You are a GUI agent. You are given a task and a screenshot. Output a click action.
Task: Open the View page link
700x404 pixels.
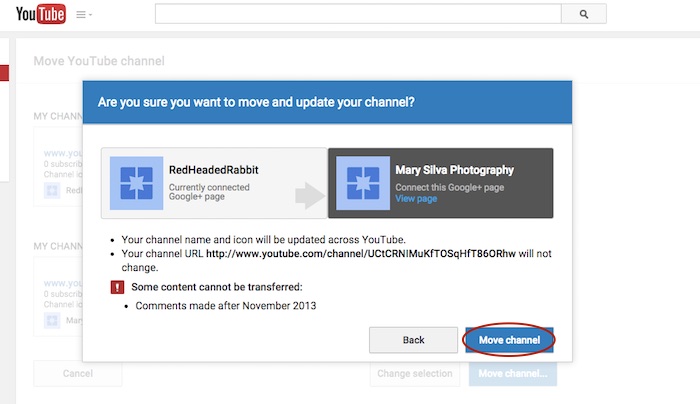(x=416, y=199)
